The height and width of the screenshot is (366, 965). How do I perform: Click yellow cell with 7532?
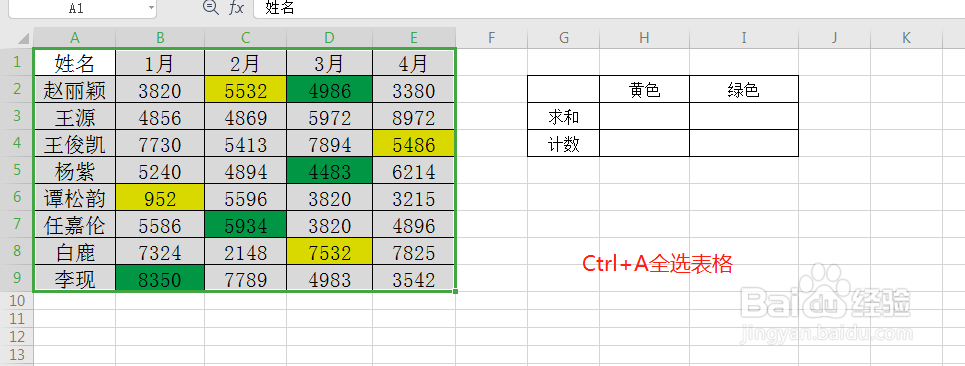click(x=329, y=252)
